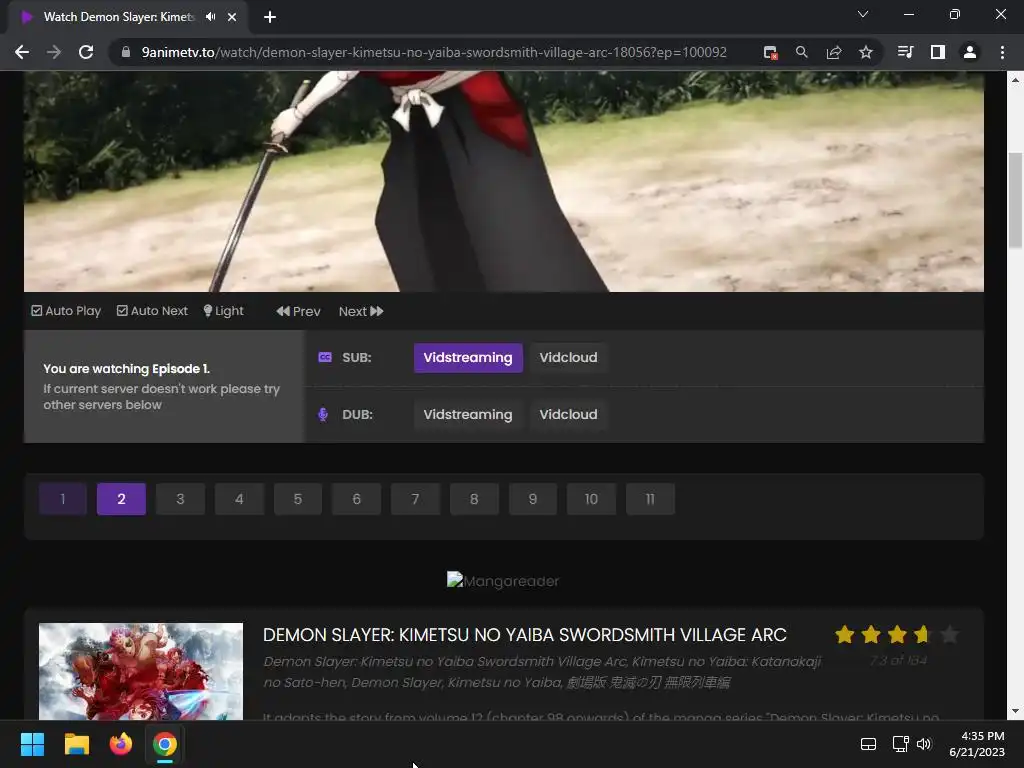Select episode 3
Viewport: 1024px width, 768px height.
tap(180, 499)
